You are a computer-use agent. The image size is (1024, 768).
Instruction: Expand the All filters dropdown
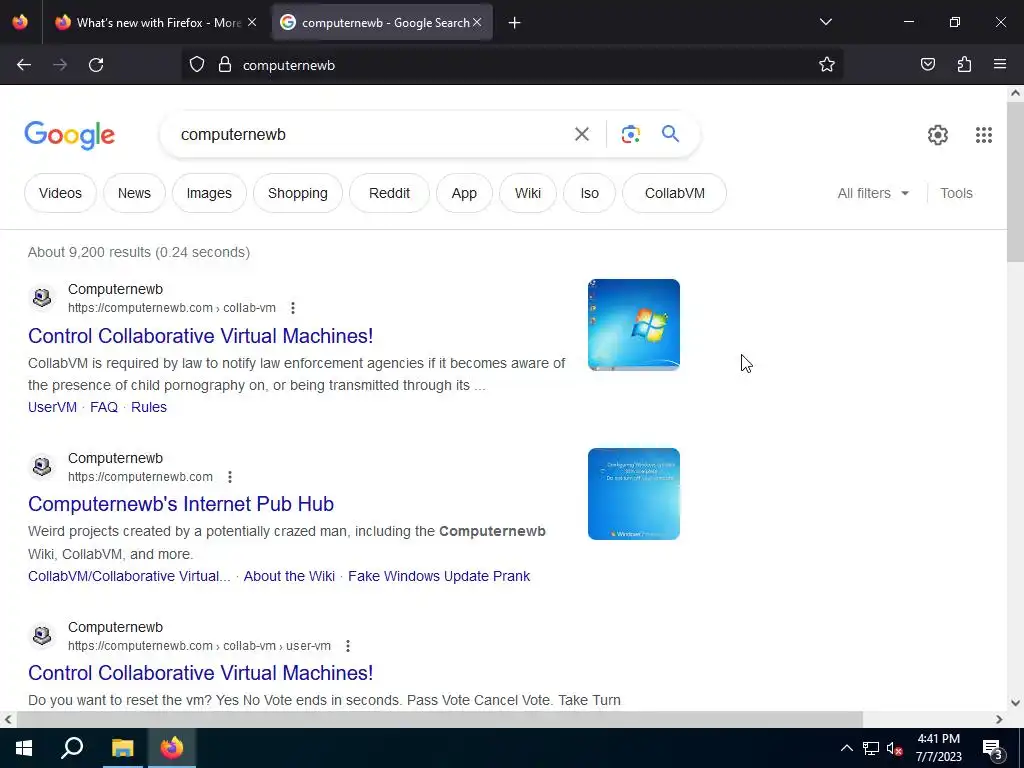tap(873, 193)
